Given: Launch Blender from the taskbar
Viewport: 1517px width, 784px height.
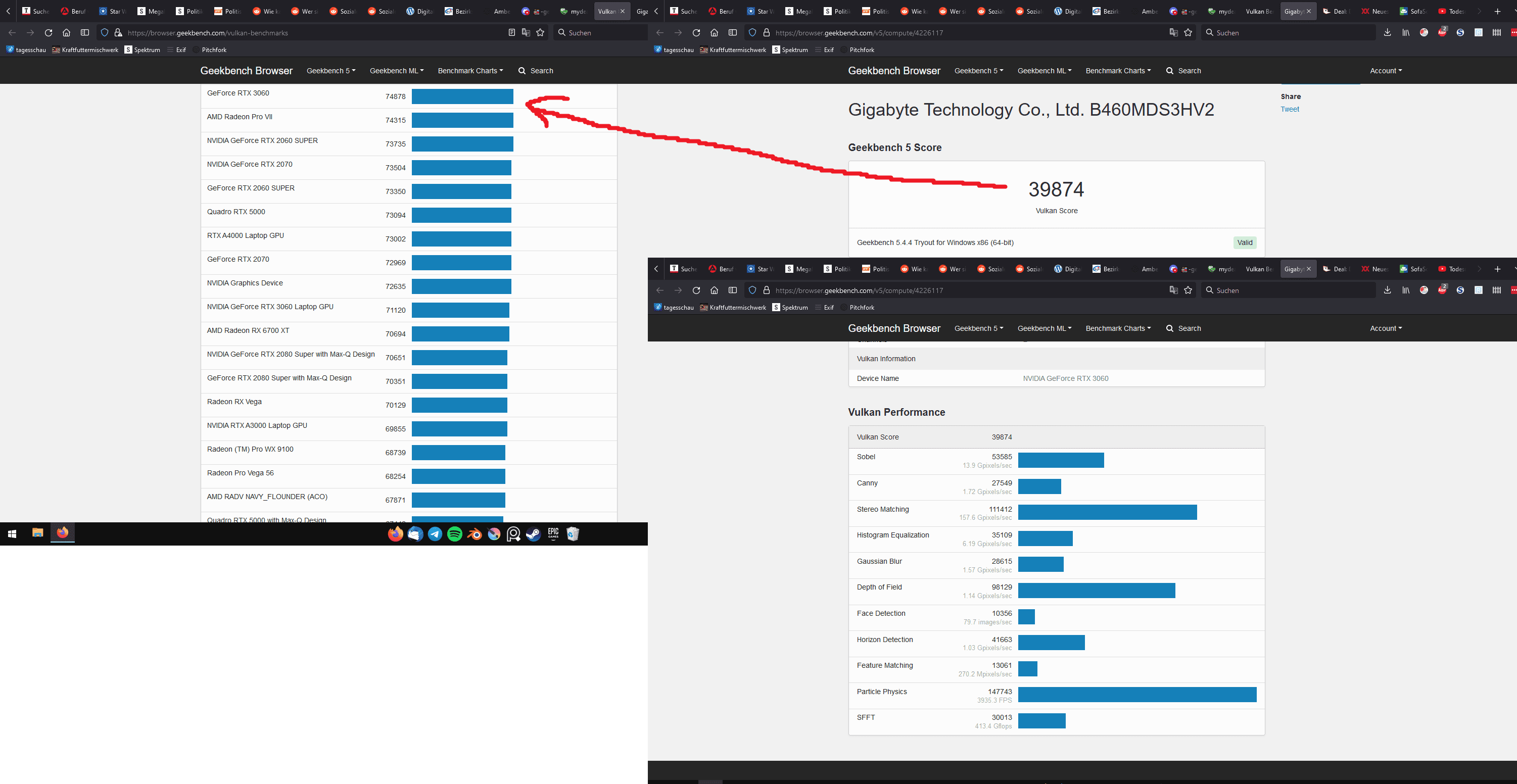Looking at the screenshot, I should (475, 534).
